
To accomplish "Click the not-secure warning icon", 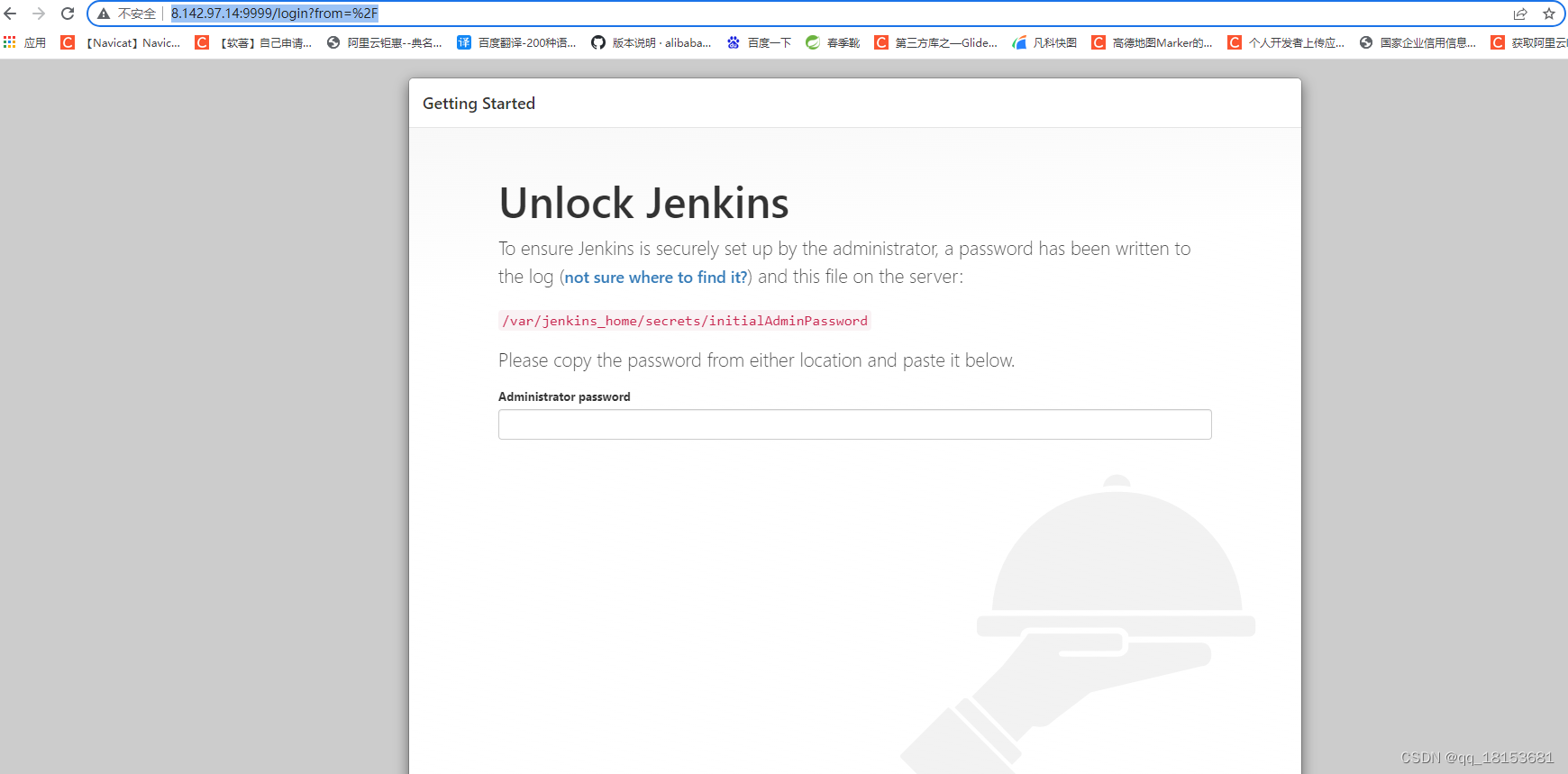I will click(x=104, y=14).
